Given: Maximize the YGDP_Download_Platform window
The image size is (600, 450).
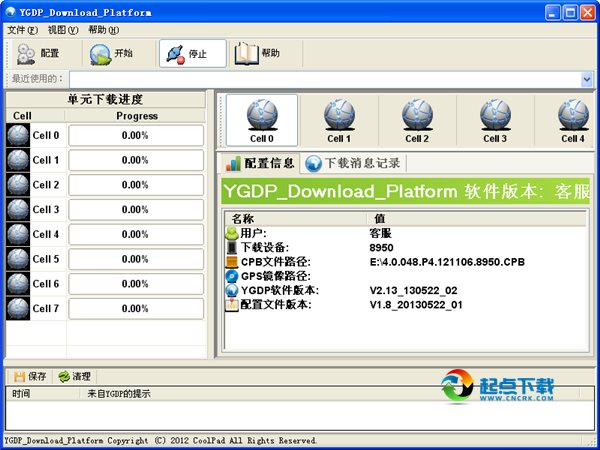Looking at the screenshot, I should 570,13.
